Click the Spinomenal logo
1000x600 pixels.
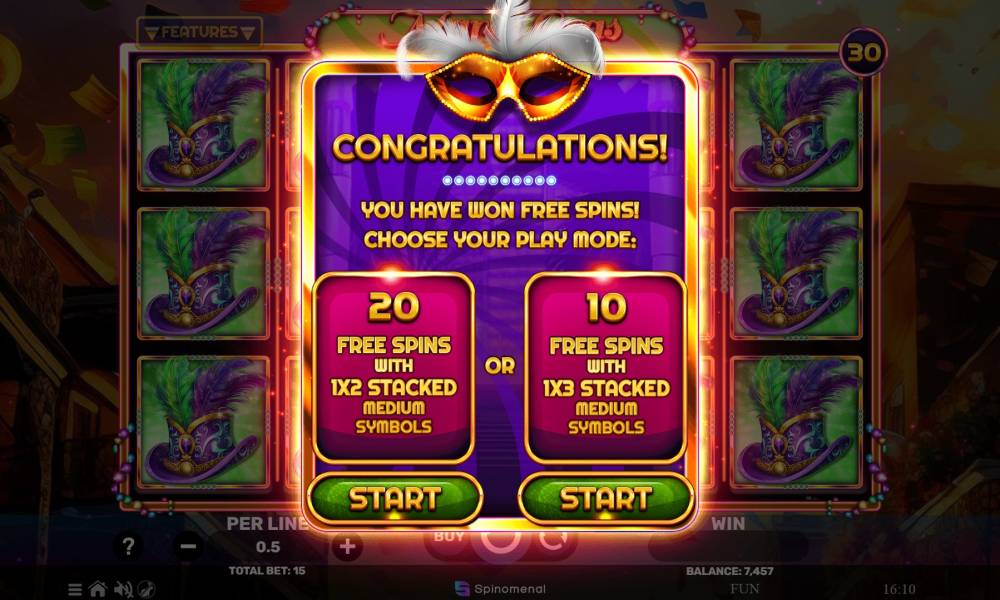point(501,589)
